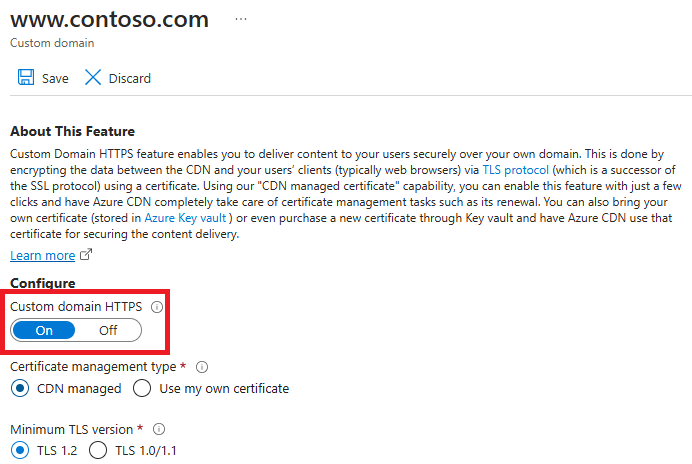Viewport: 692px width, 464px height.
Task: Click the Save button label
Action: (x=55, y=79)
